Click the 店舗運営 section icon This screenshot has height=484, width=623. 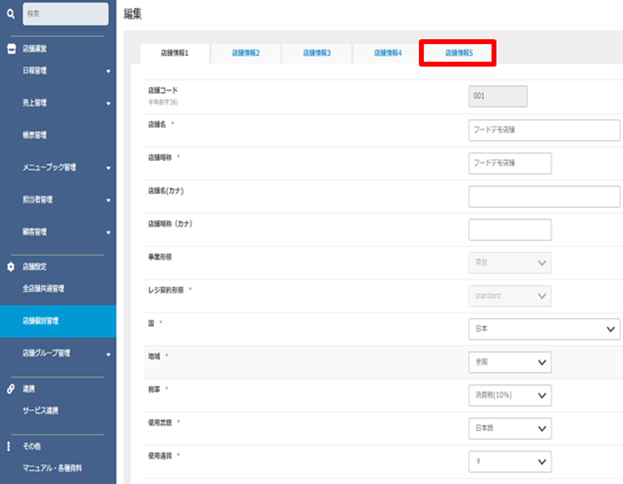[11, 48]
